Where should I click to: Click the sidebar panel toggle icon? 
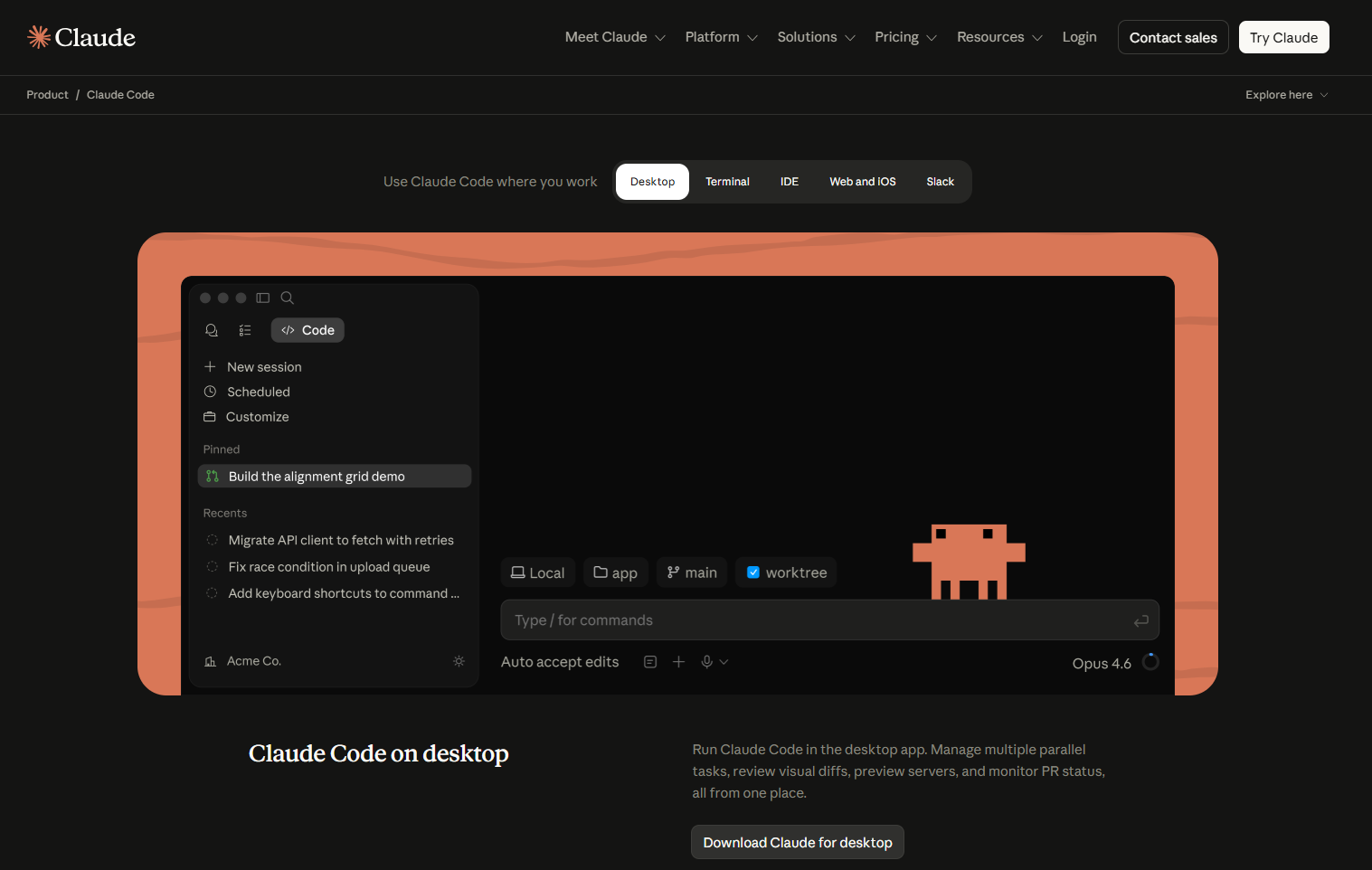point(263,298)
